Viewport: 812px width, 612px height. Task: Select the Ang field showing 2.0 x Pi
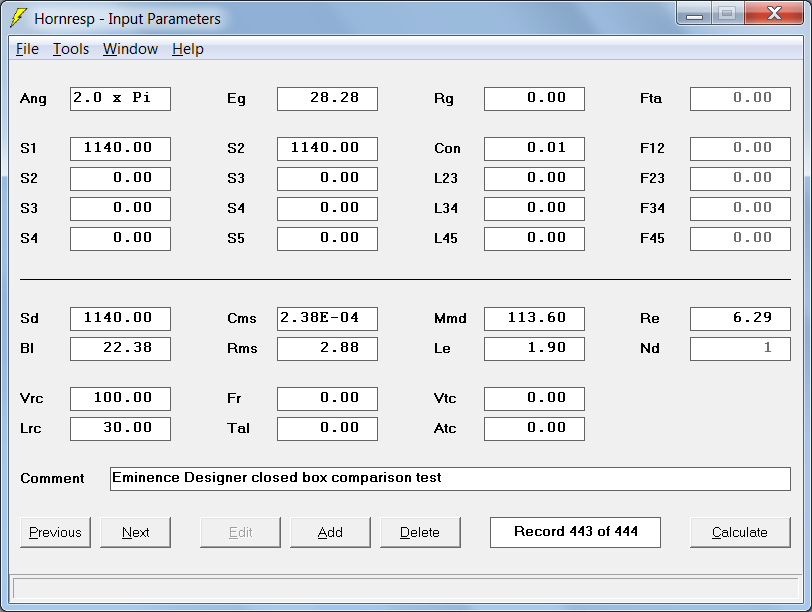click(x=120, y=98)
